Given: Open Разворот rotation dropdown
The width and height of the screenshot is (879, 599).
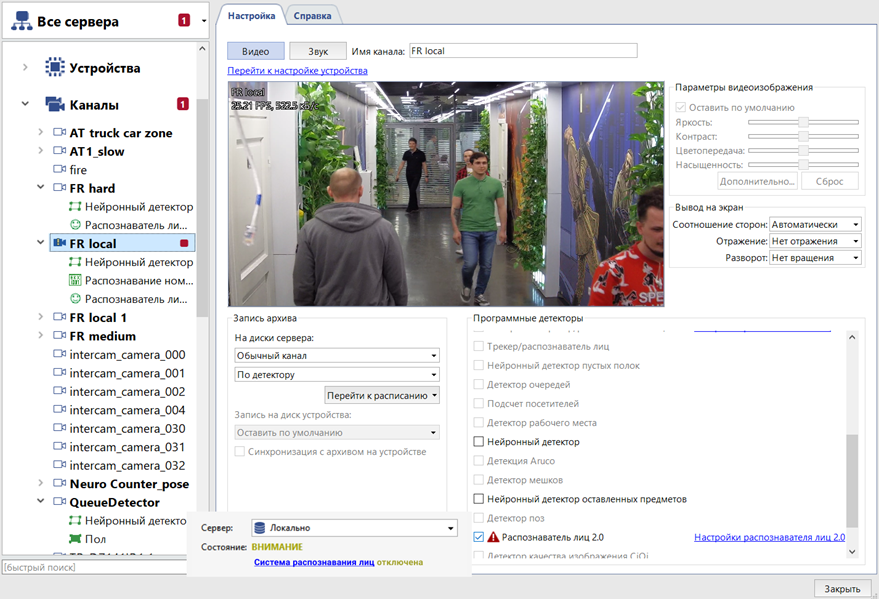Looking at the screenshot, I should [815, 258].
